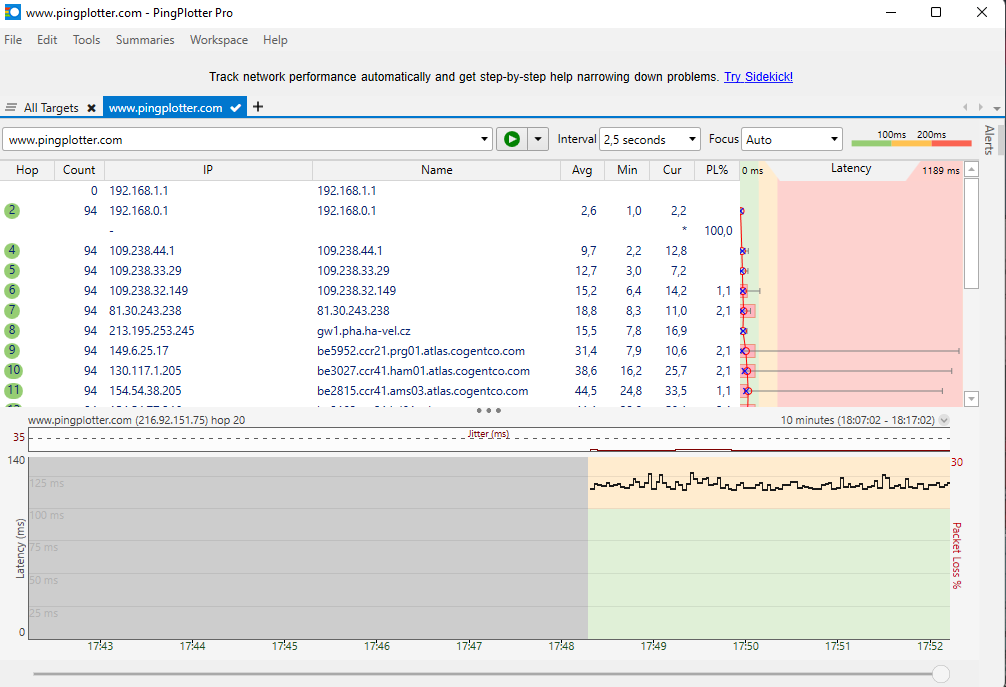Open the Alerts side panel

(989, 140)
